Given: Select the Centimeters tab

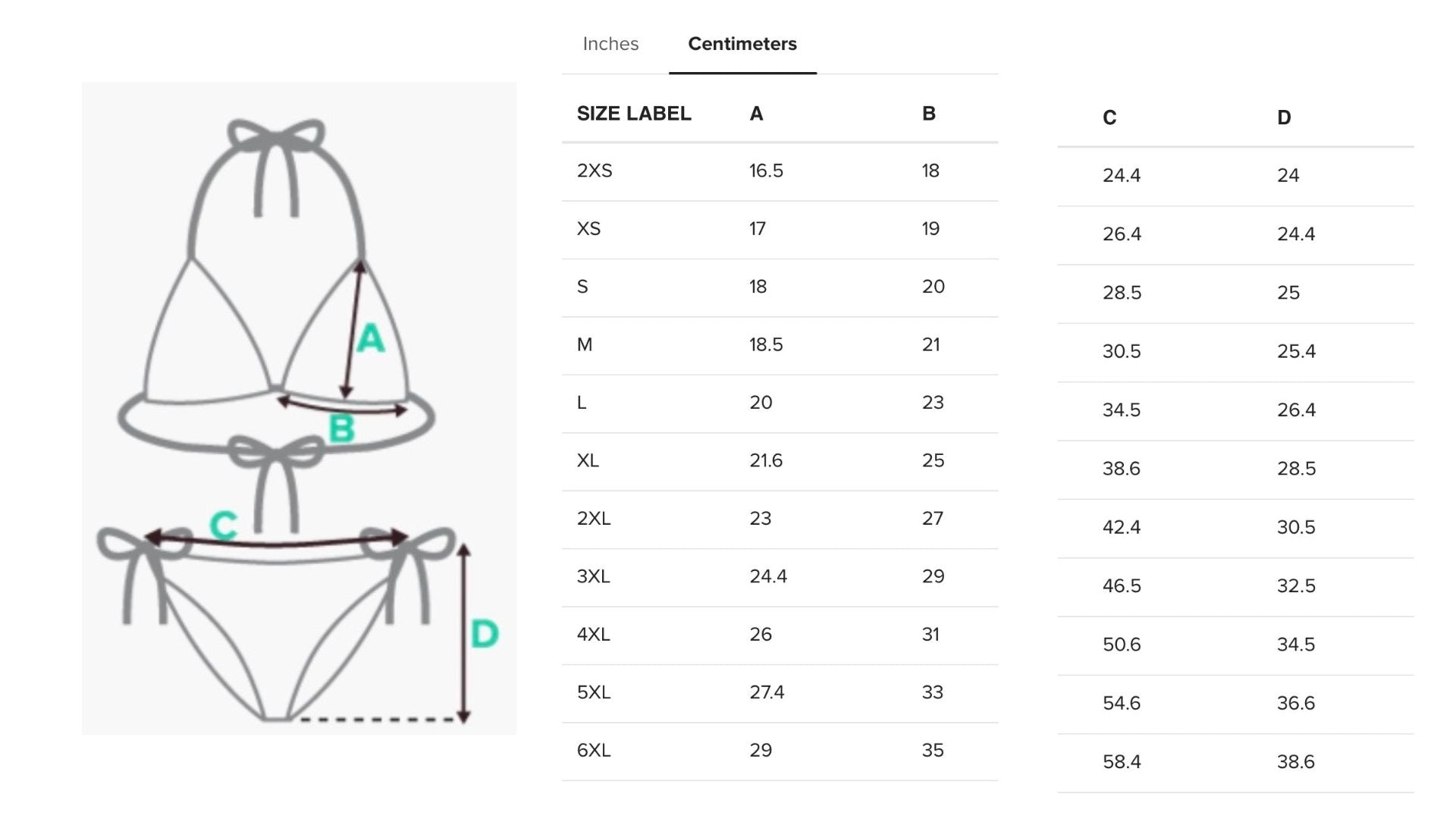Looking at the screenshot, I should click(x=742, y=44).
